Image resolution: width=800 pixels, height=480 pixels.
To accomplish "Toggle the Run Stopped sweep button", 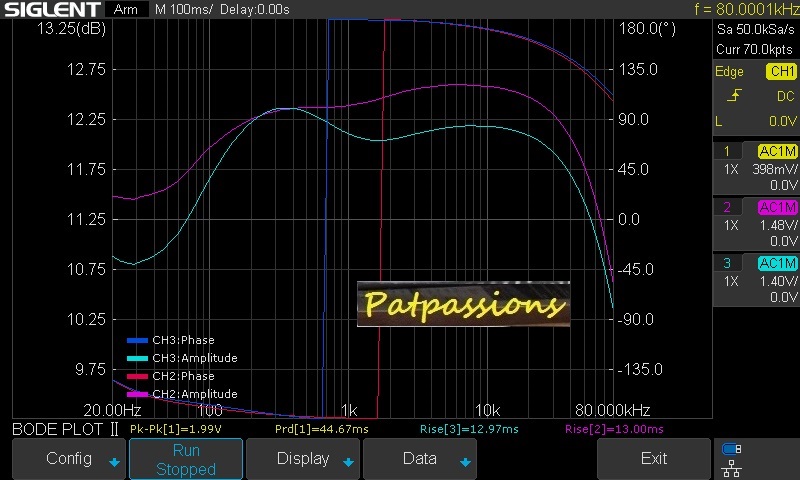I will (186, 459).
